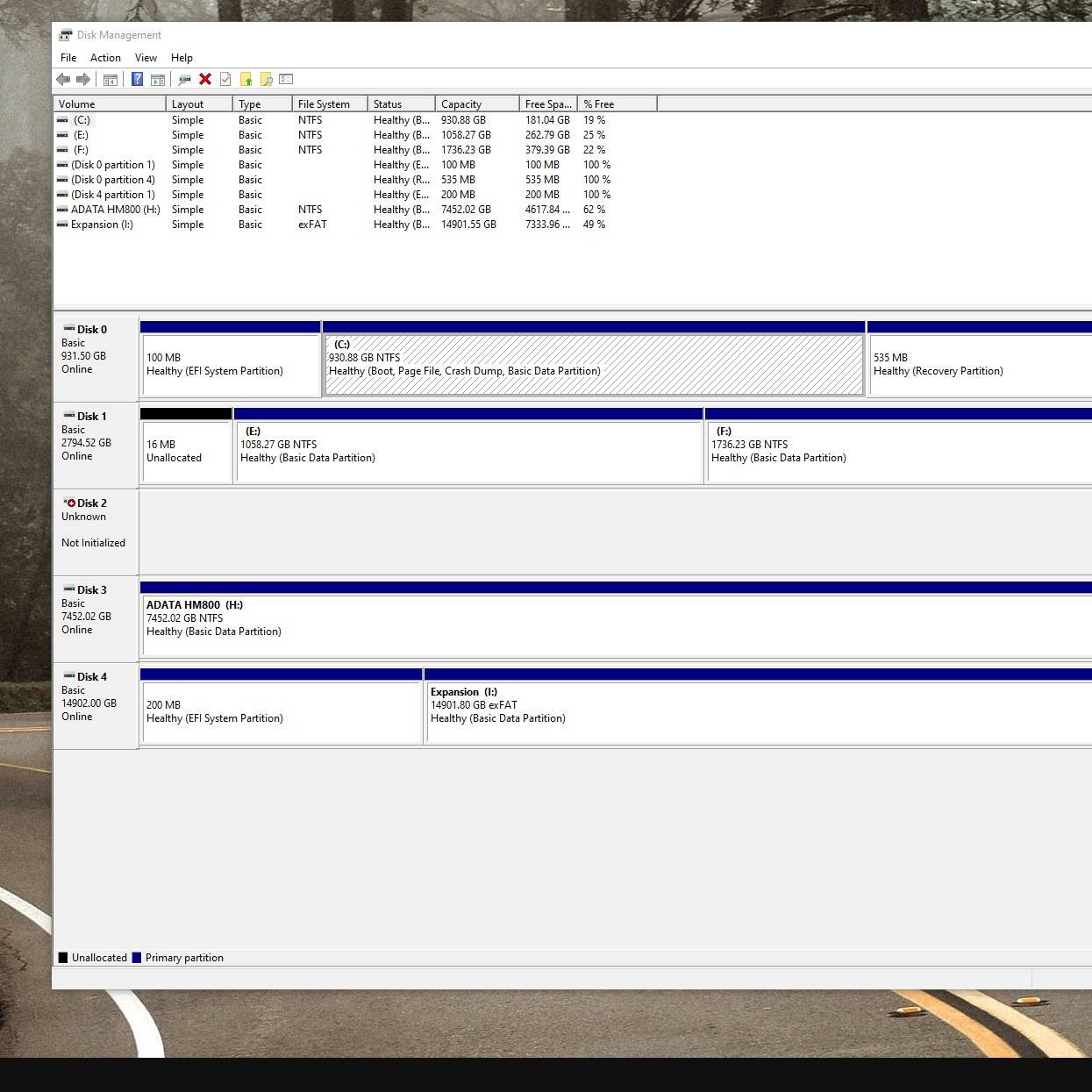Open the Action menu
This screenshot has width=1092, height=1092.
pyautogui.click(x=105, y=58)
